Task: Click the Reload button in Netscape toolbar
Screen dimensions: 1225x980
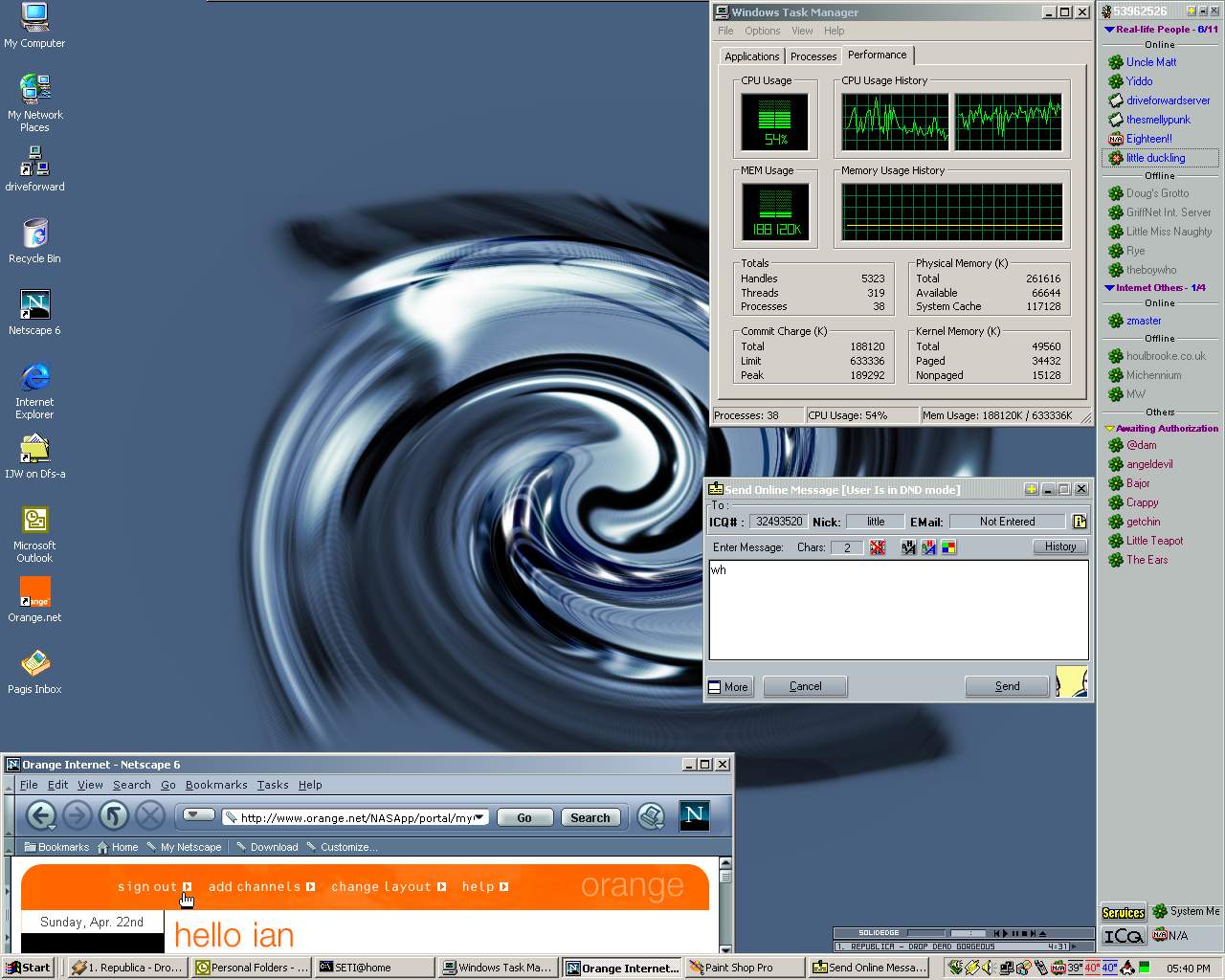Action: click(113, 816)
